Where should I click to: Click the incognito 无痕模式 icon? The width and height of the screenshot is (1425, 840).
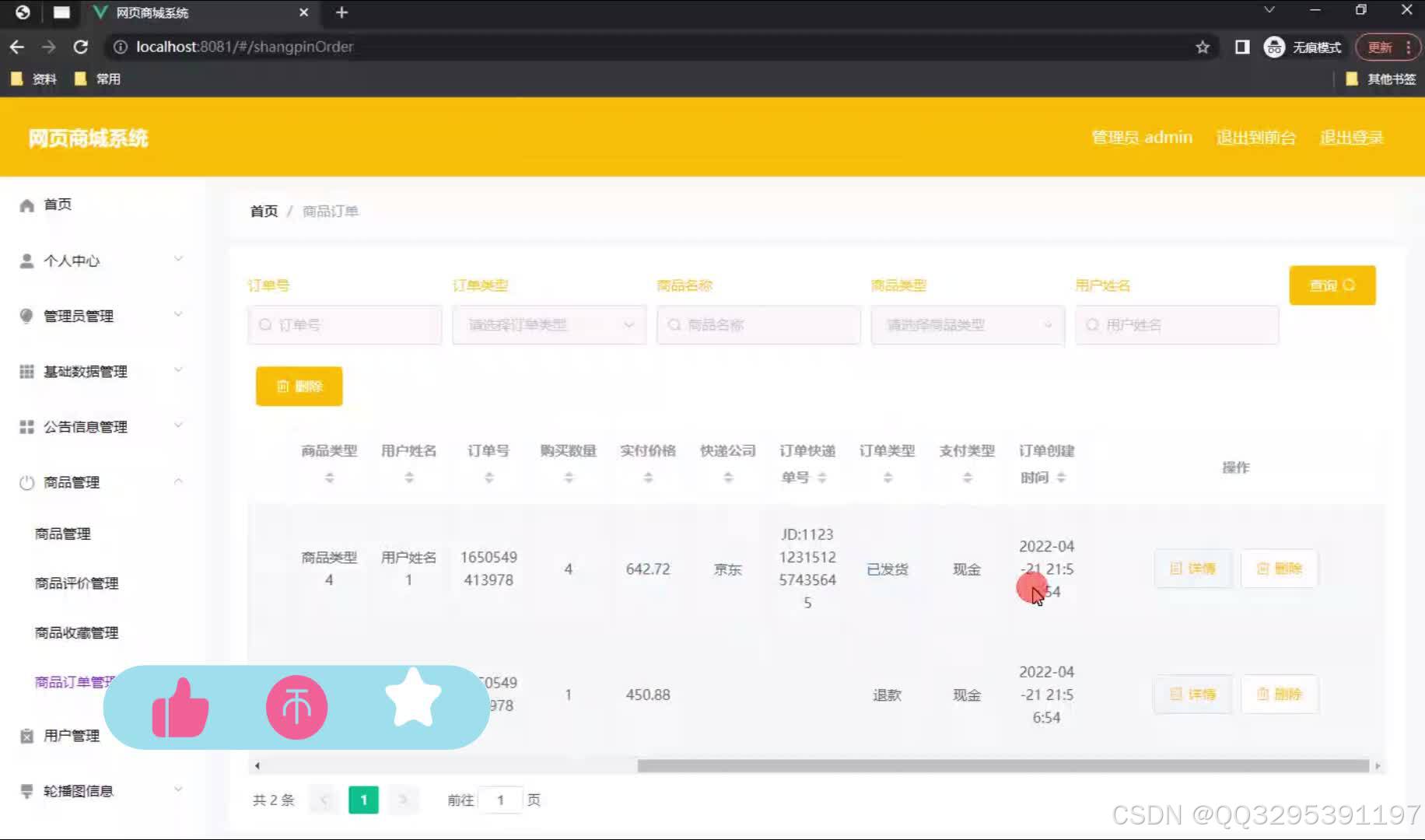[x=1274, y=47]
